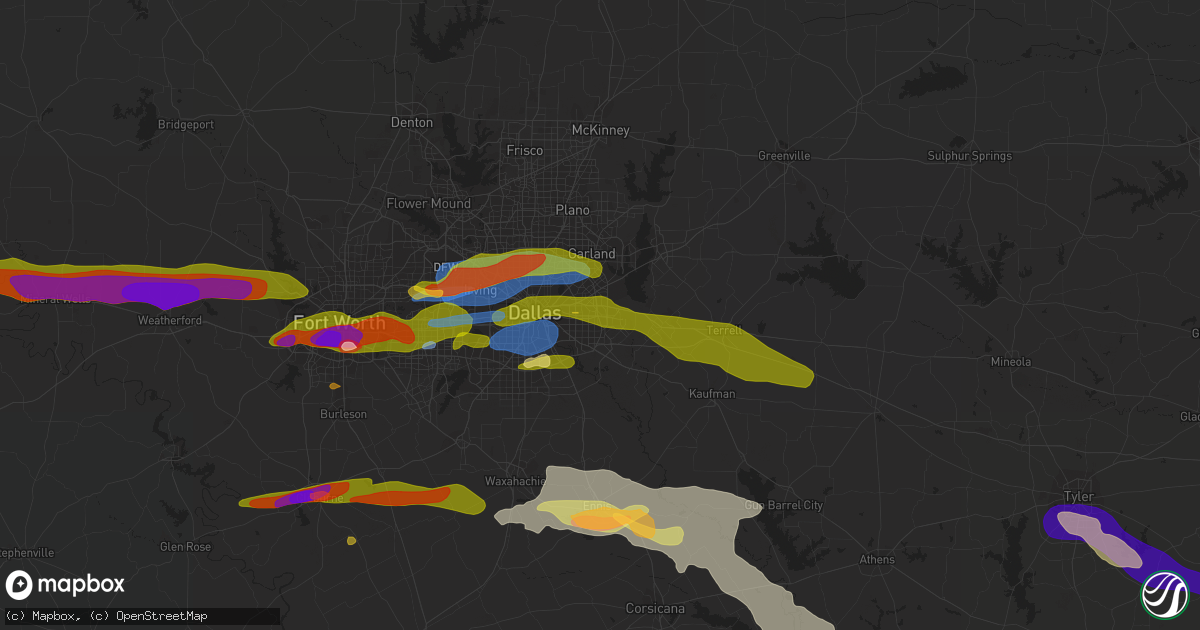Viewport: 1200px width, 630px height.
Task: Select the Garland label
Action: [x=590, y=254]
